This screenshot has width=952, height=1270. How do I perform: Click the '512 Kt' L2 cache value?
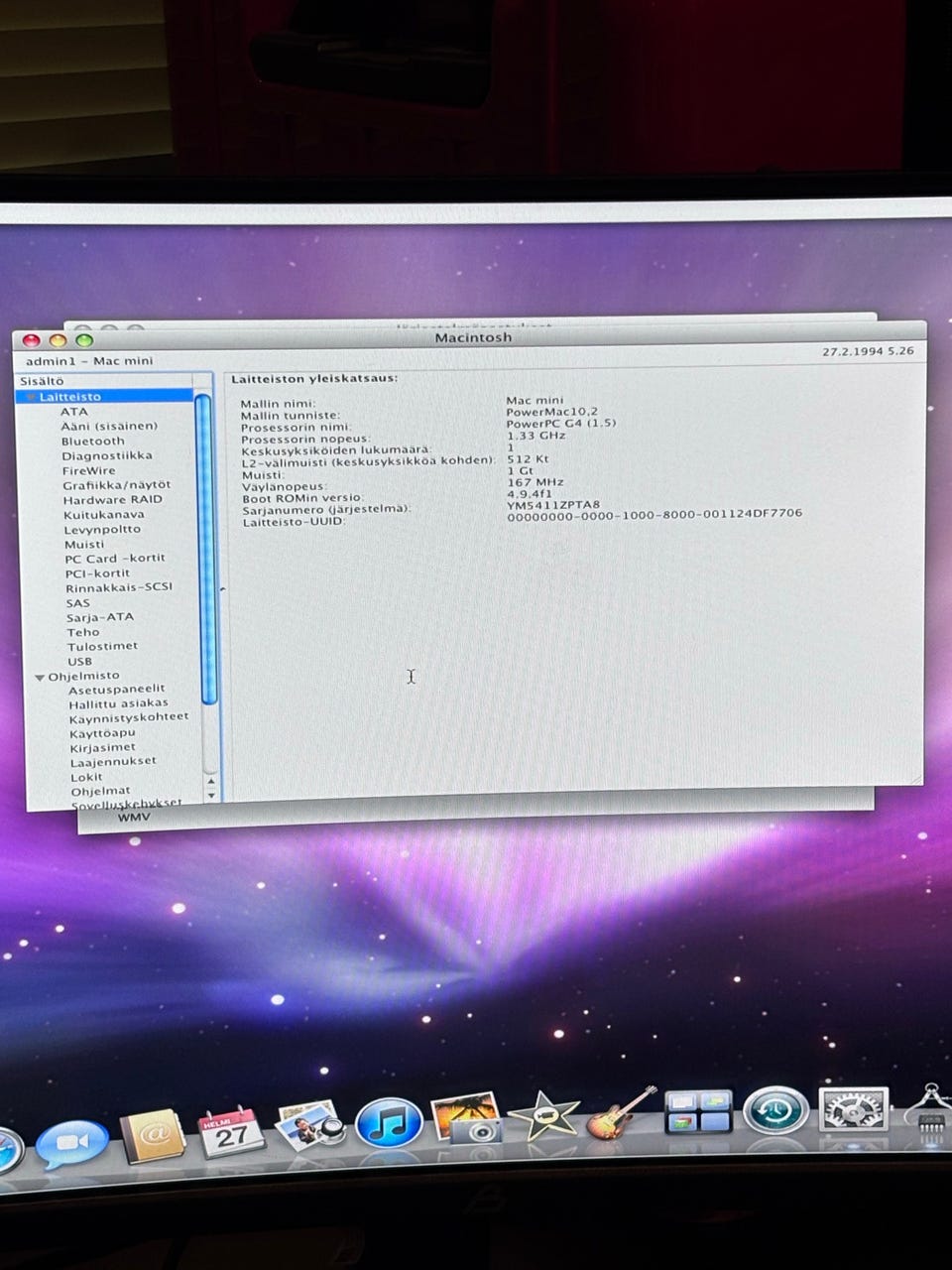[x=528, y=458]
